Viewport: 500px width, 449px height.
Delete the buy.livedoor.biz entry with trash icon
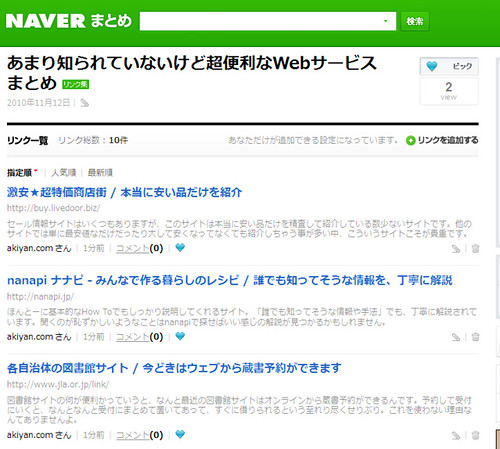(475, 248)
